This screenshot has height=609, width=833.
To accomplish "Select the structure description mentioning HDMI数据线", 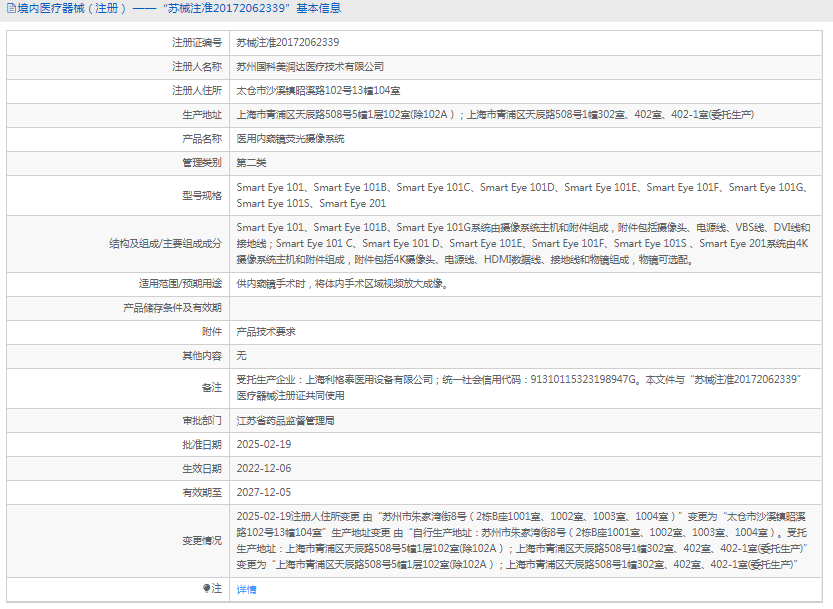I will click(x=523, y=244).
